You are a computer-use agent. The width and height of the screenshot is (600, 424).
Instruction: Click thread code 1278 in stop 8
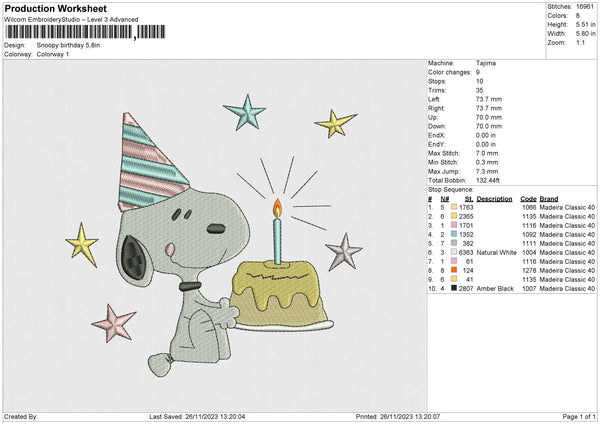(529, 271)
